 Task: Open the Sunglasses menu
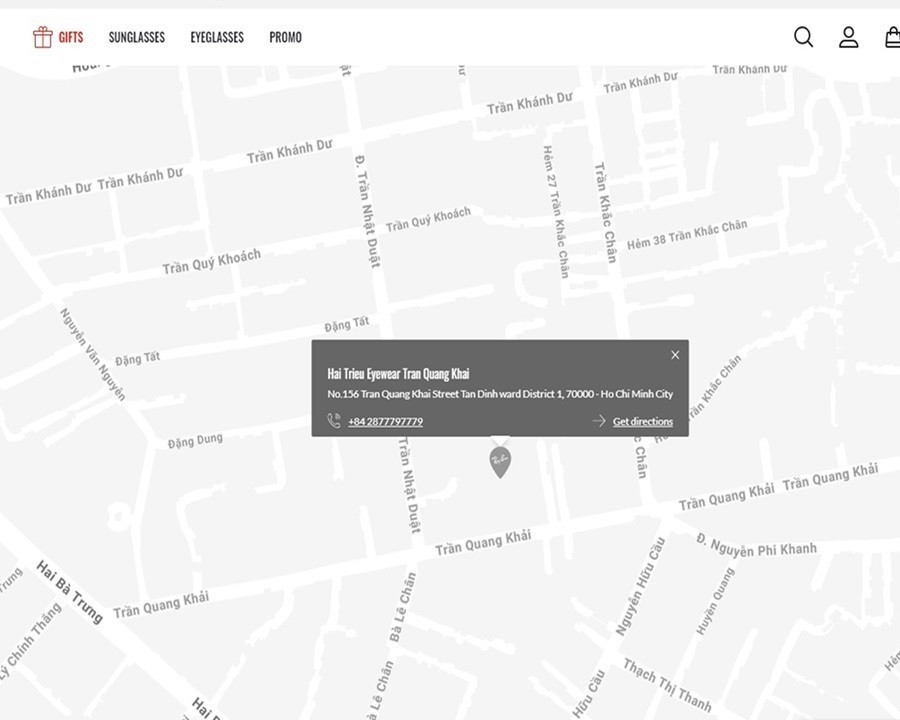point(137,37)
